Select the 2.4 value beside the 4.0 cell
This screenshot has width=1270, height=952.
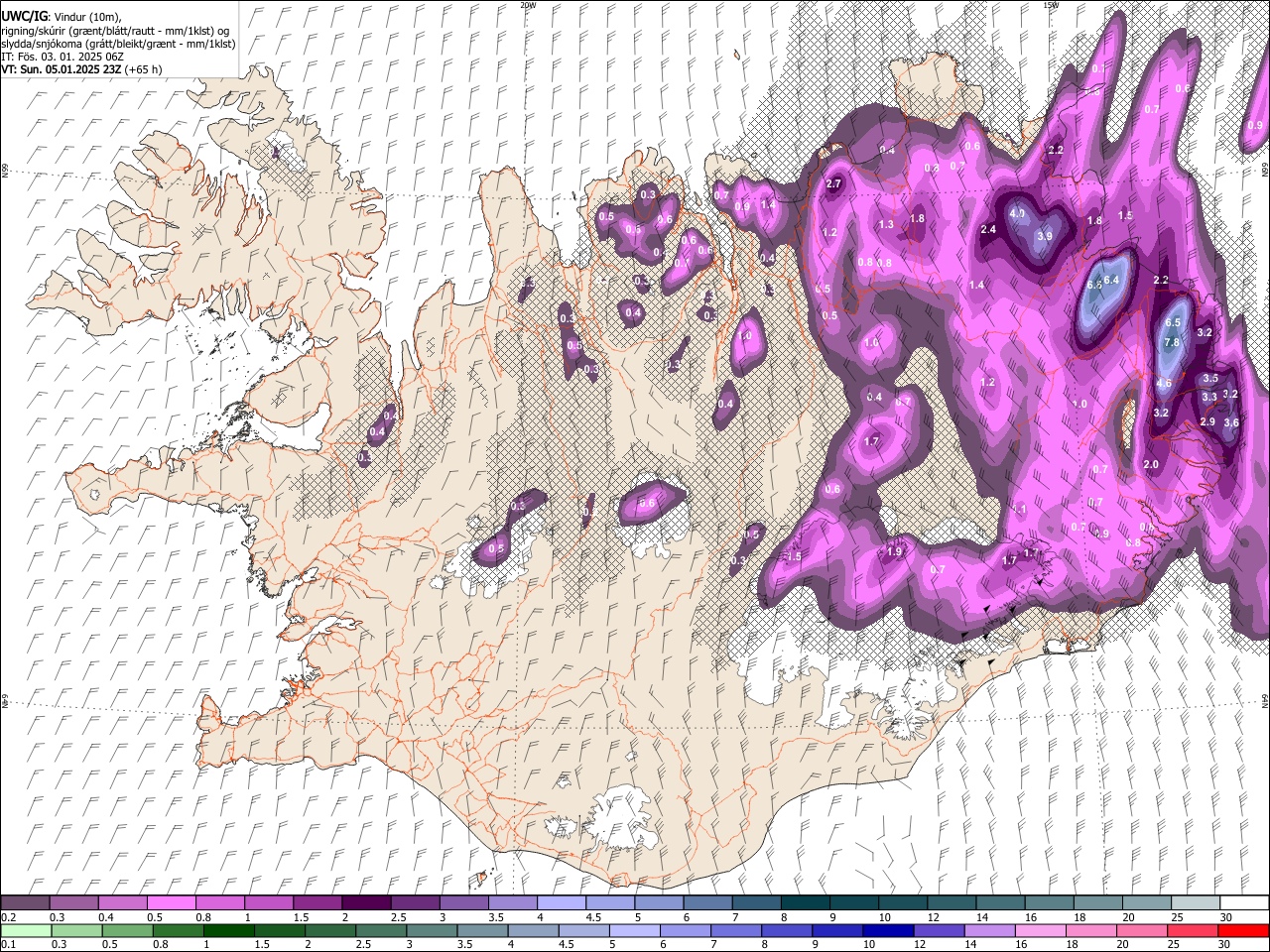click(988, 230)
